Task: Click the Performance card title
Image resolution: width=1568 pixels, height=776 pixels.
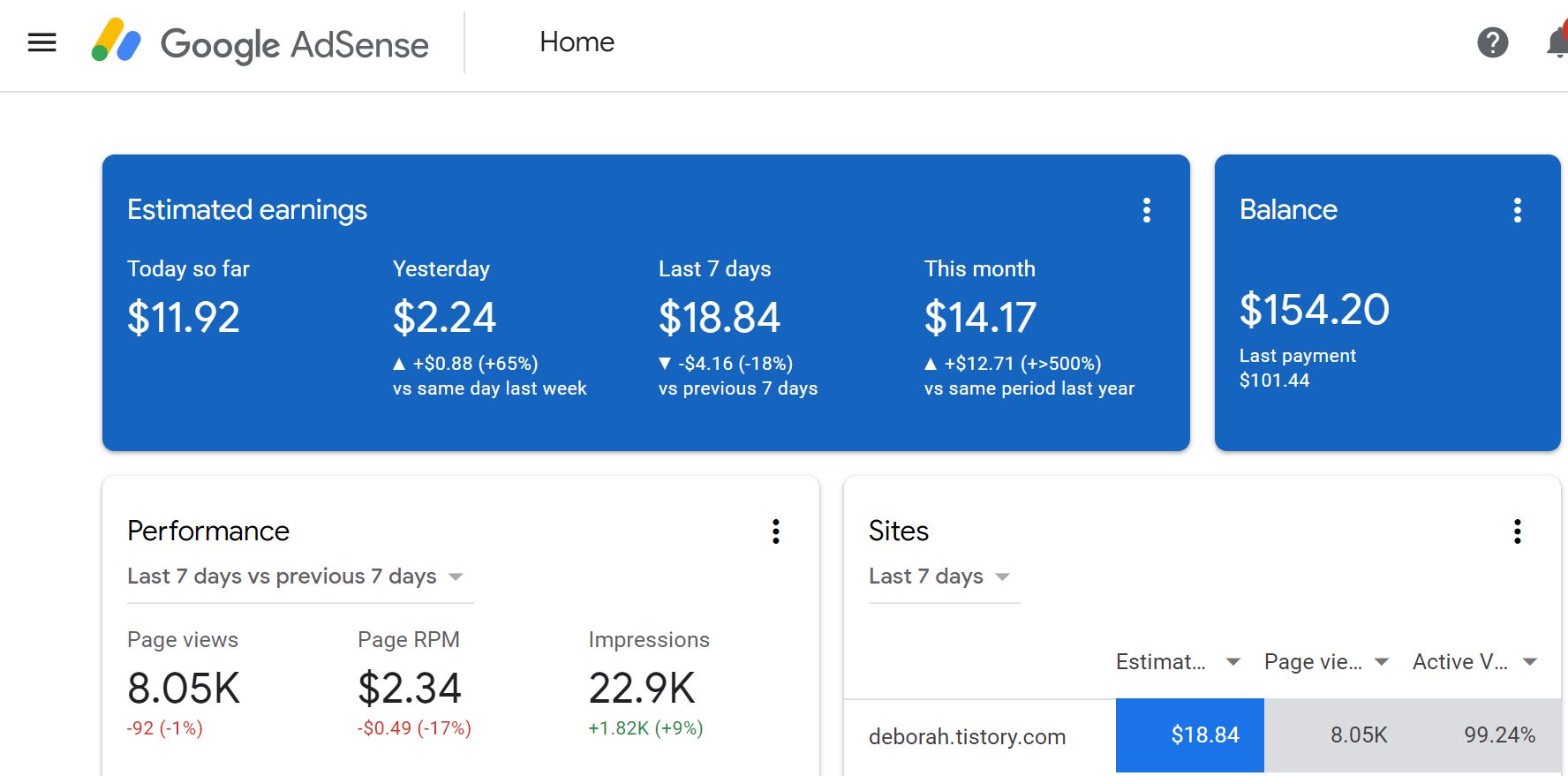Action: tap(208, 531)
